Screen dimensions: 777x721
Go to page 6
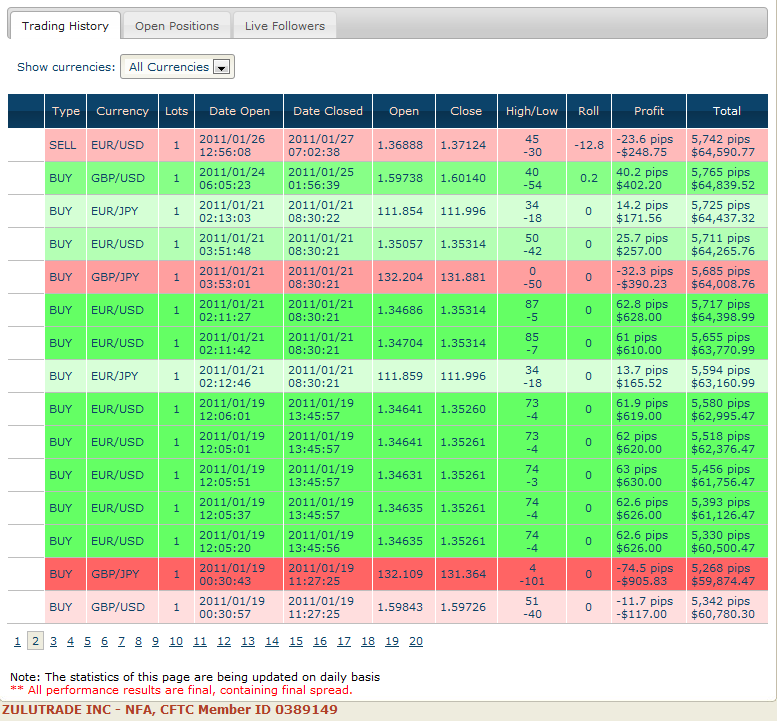click(x=105, y=641)
